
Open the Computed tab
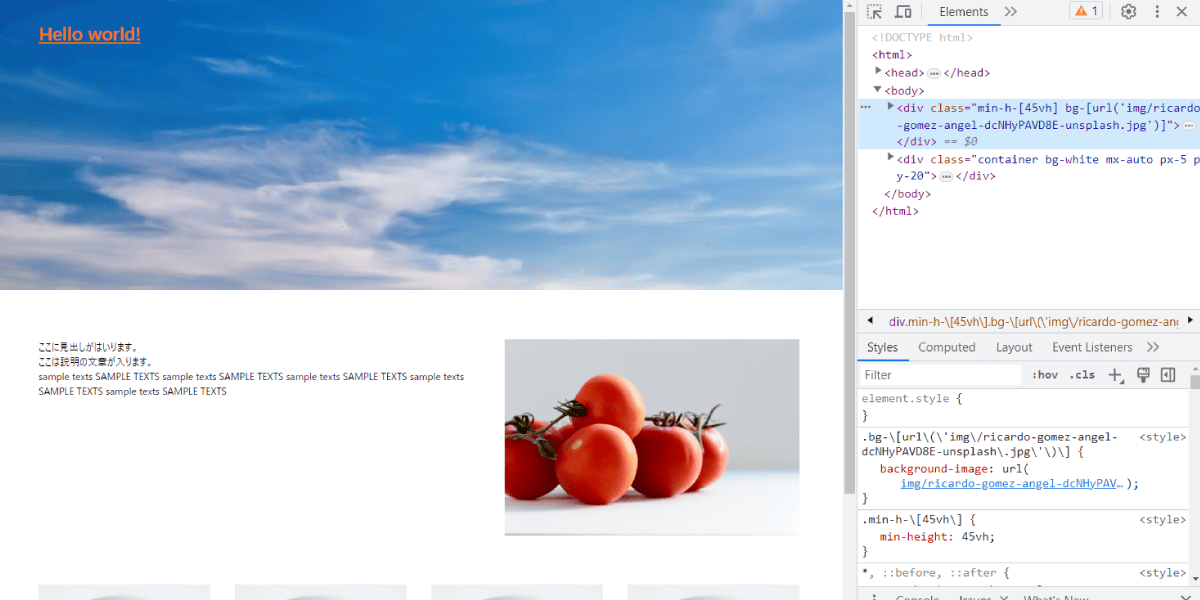(947, 347)
